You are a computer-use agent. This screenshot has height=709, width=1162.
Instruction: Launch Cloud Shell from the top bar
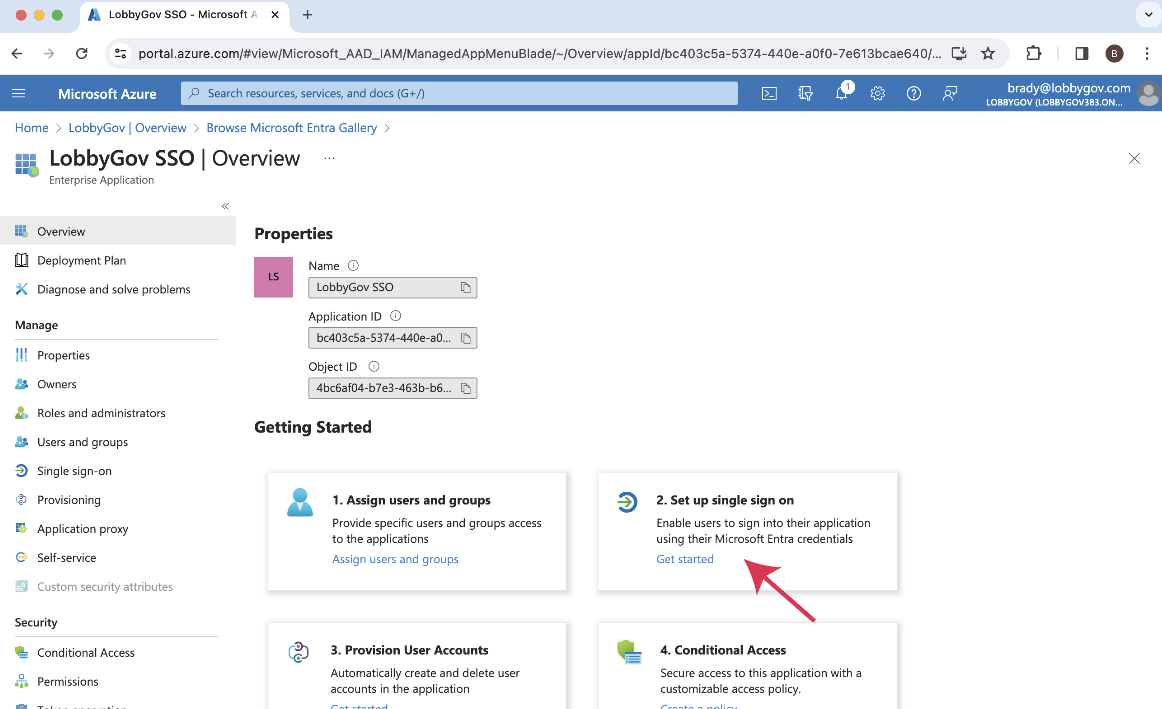coord(769,93)
